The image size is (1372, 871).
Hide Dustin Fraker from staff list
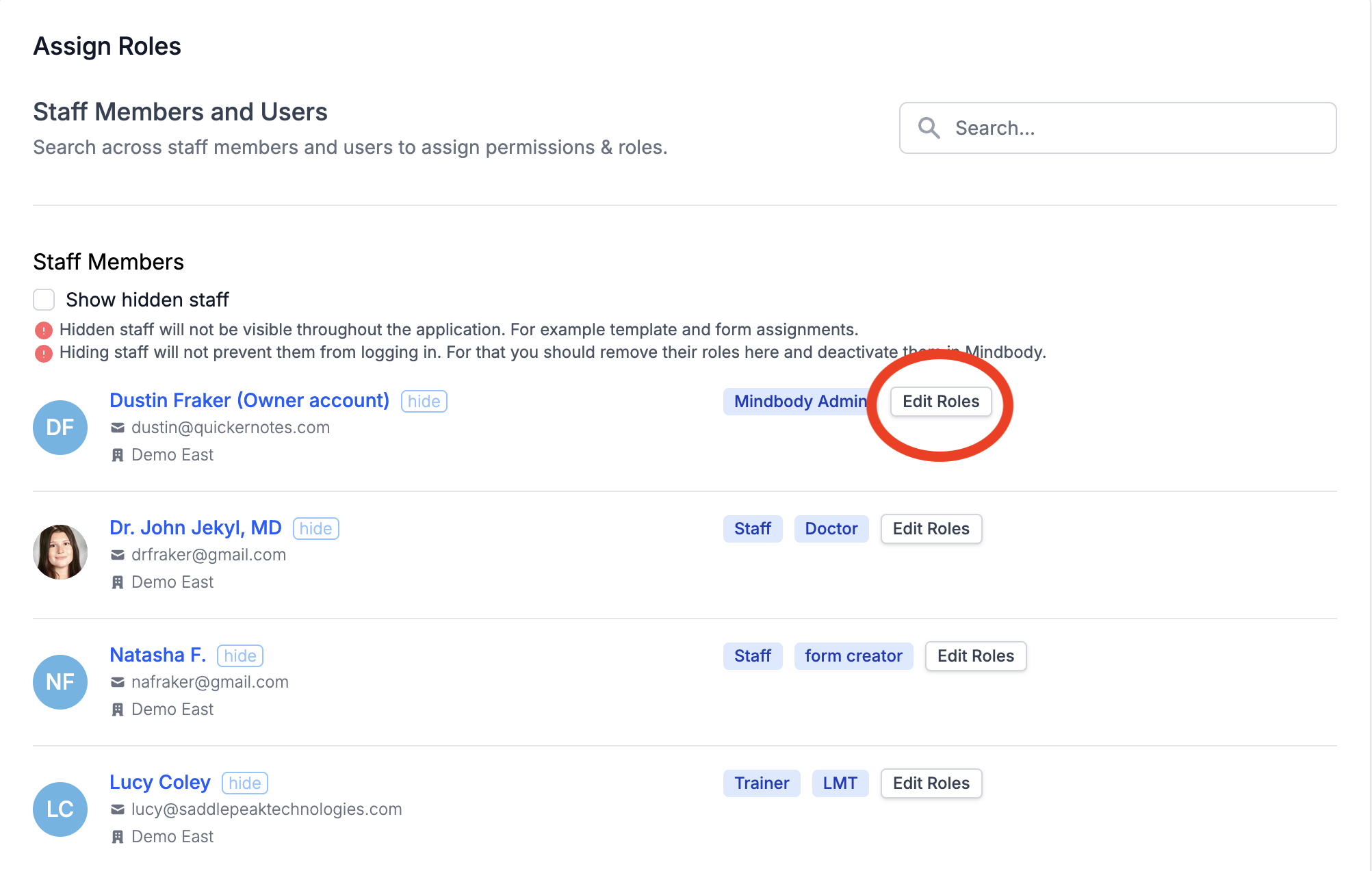coord(424,402)
